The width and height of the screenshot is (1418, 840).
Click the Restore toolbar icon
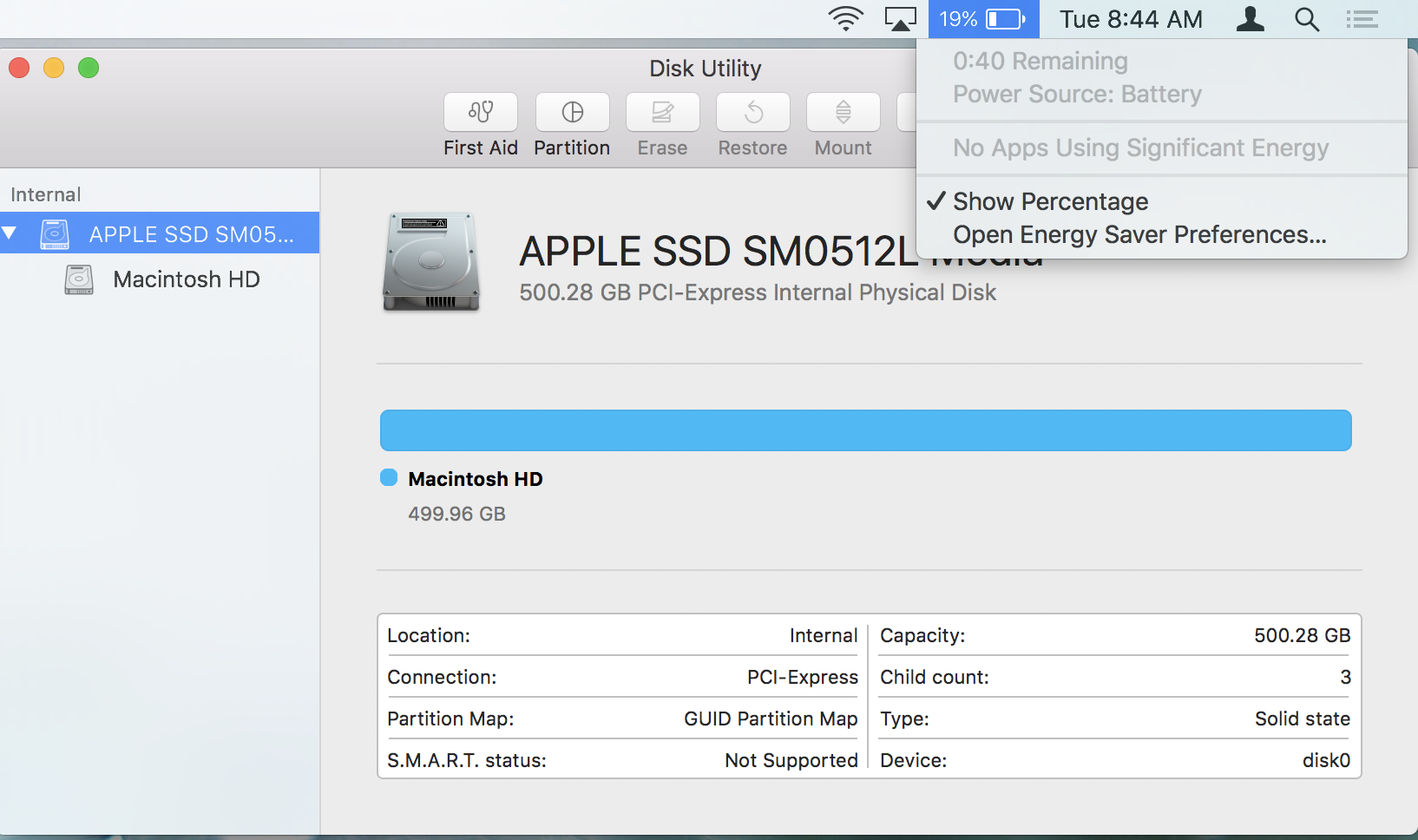753,112
